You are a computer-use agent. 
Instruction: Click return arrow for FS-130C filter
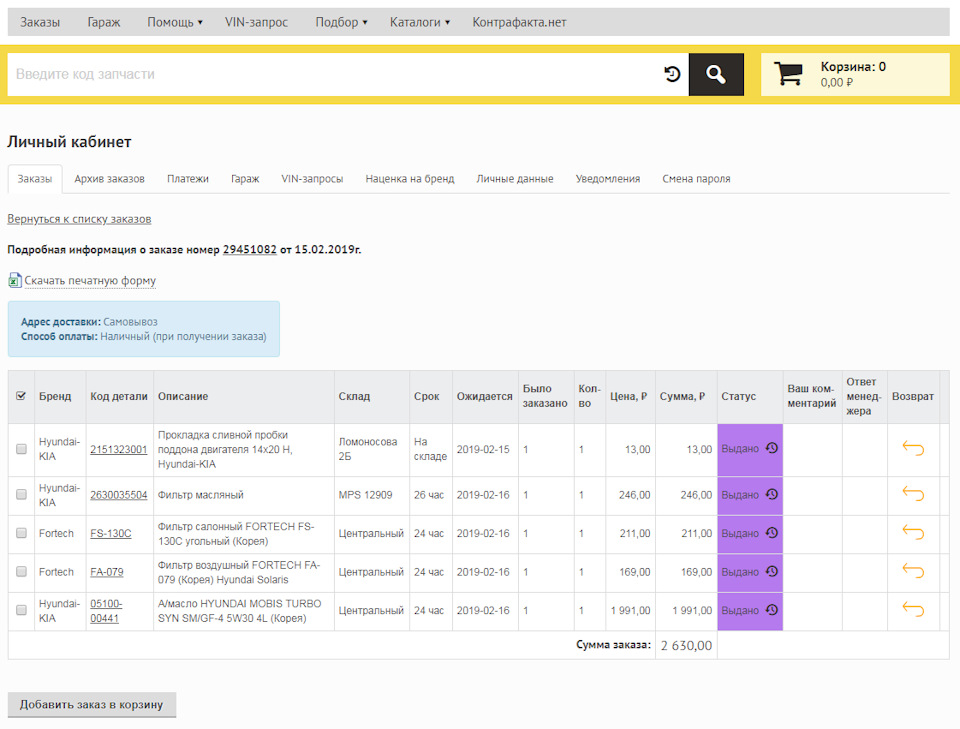[912, 533]
